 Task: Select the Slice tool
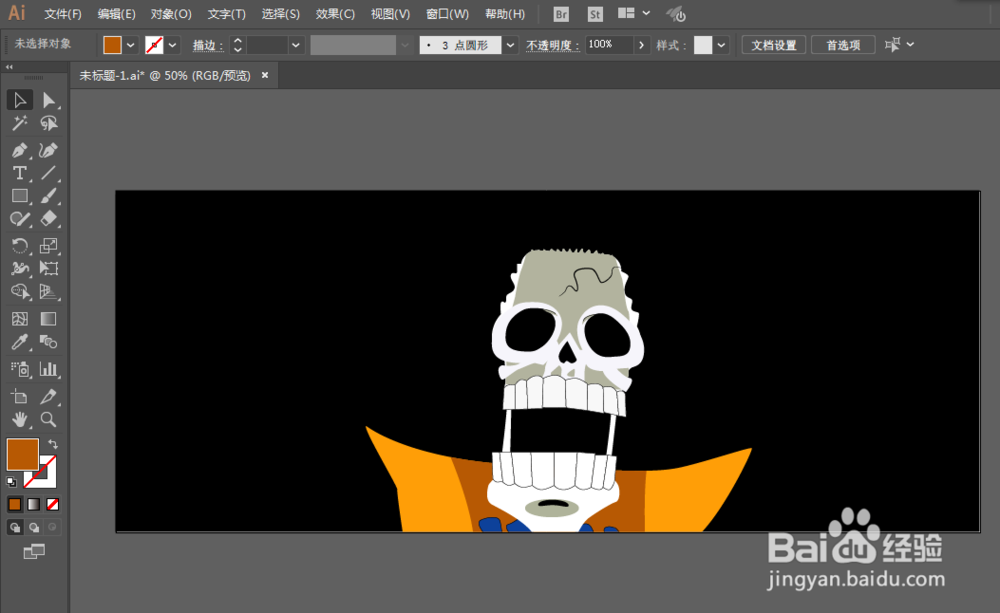click(x=48, y=397)
